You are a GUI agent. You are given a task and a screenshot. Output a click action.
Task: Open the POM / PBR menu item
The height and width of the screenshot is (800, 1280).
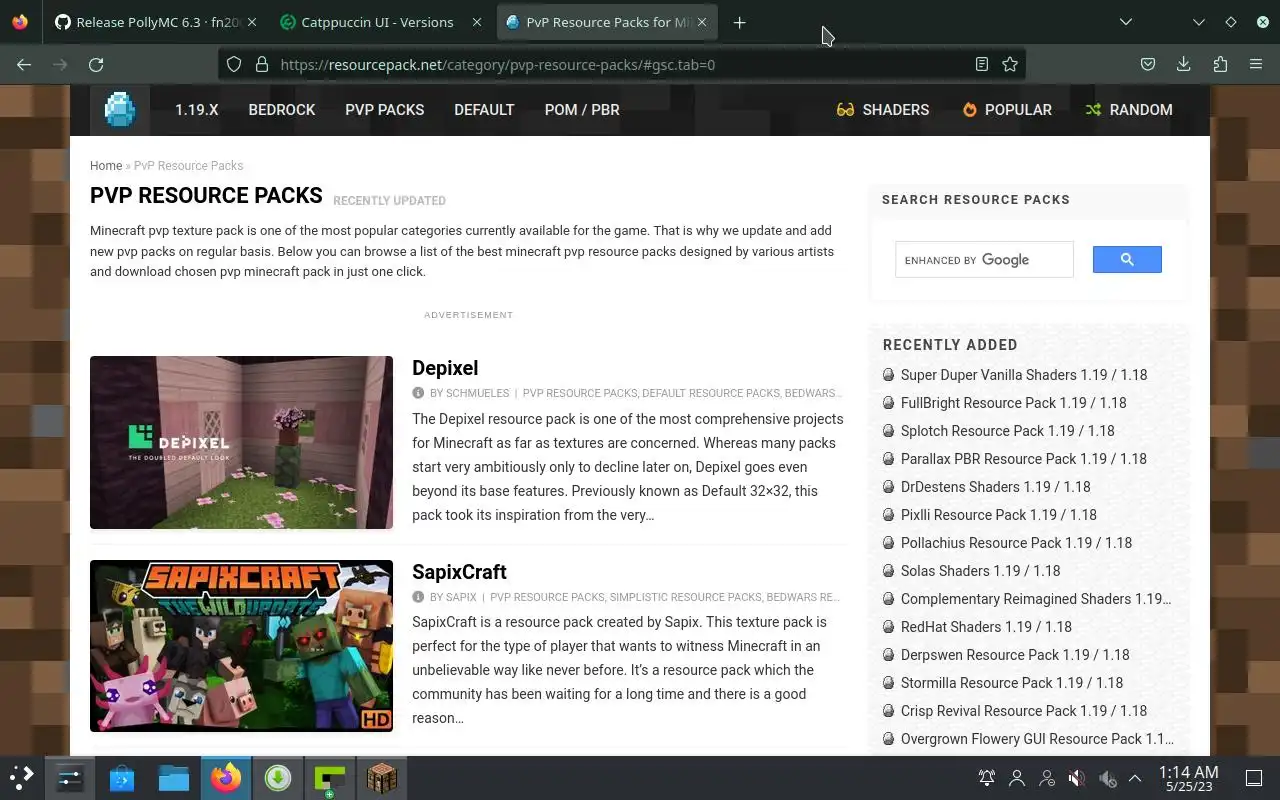582,110
